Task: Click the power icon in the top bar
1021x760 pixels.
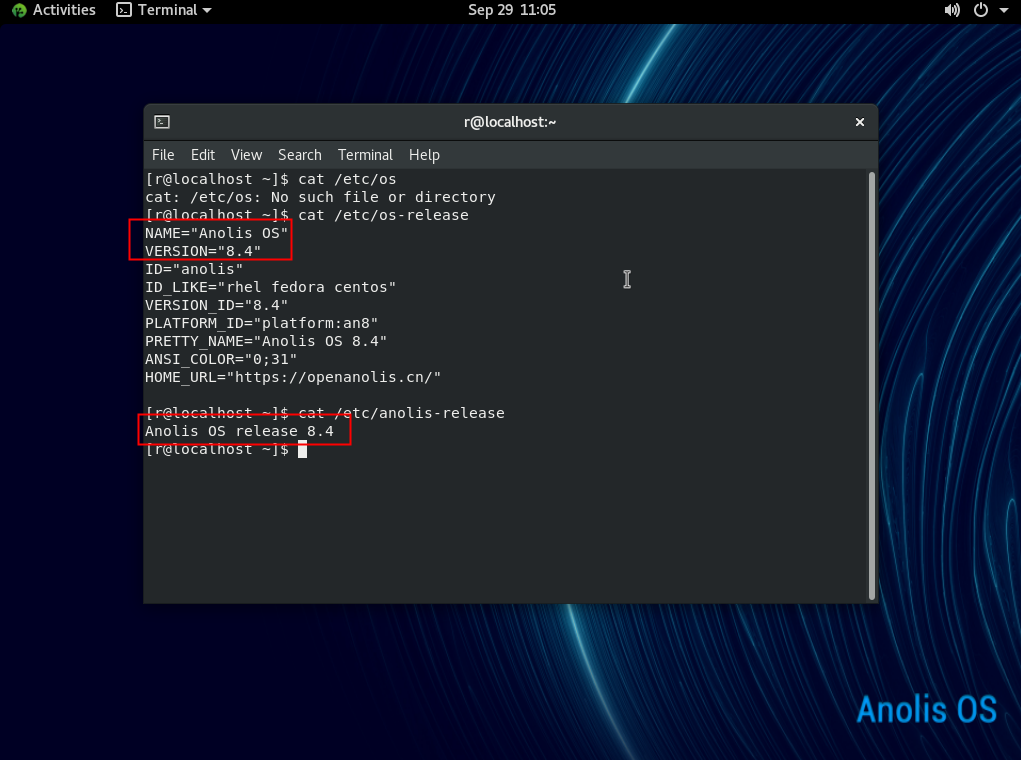Action: tap(980, 10)
